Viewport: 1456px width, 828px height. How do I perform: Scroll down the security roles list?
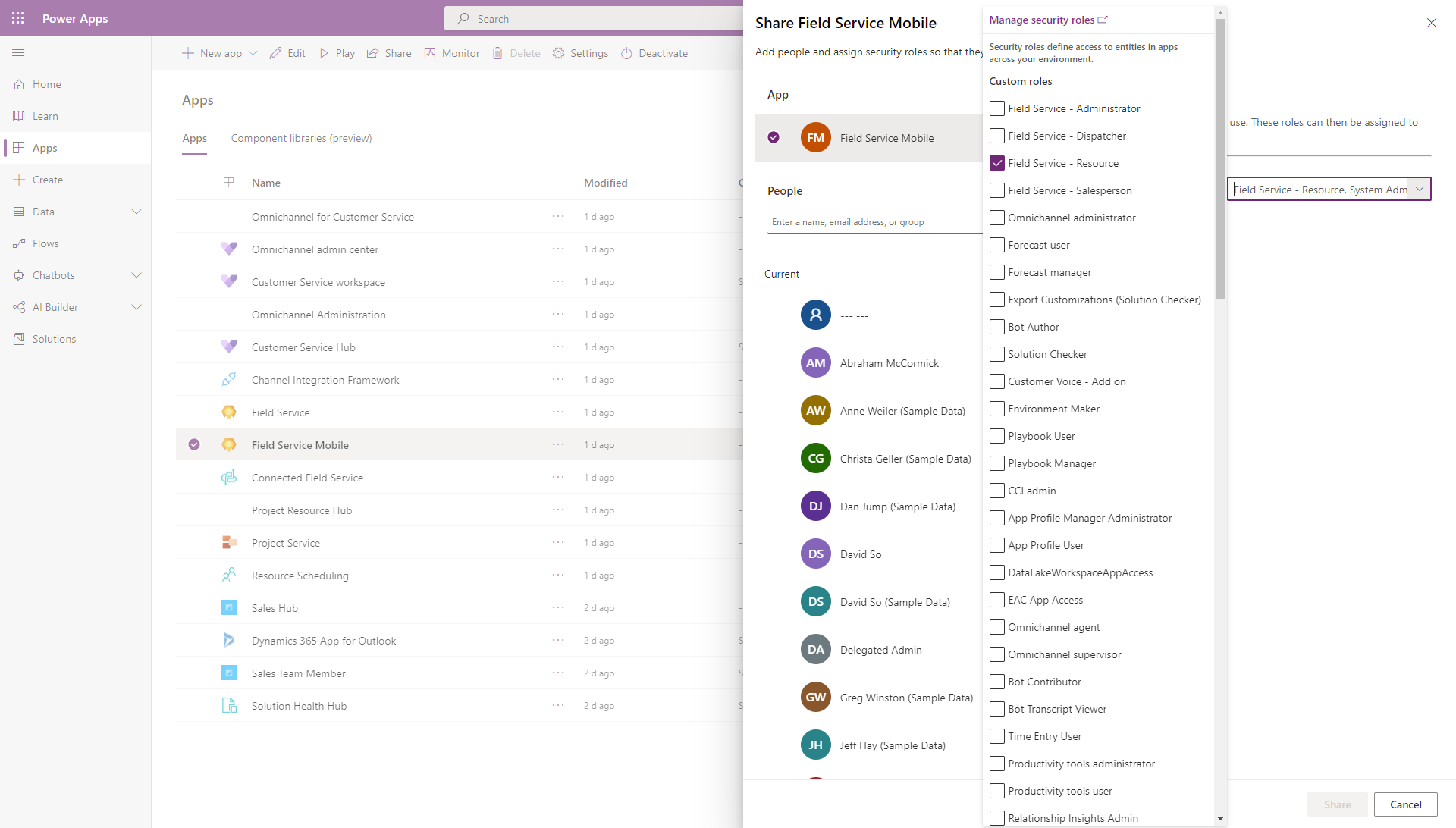tap(1221, 819)
